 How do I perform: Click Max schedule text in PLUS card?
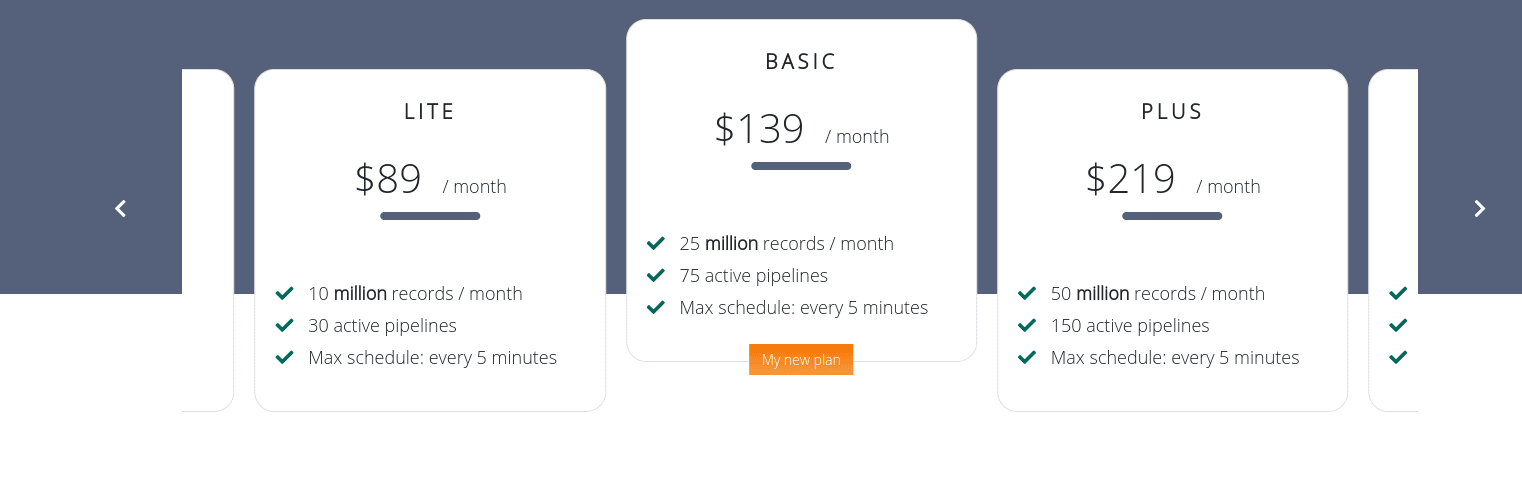click(1175, 357)
